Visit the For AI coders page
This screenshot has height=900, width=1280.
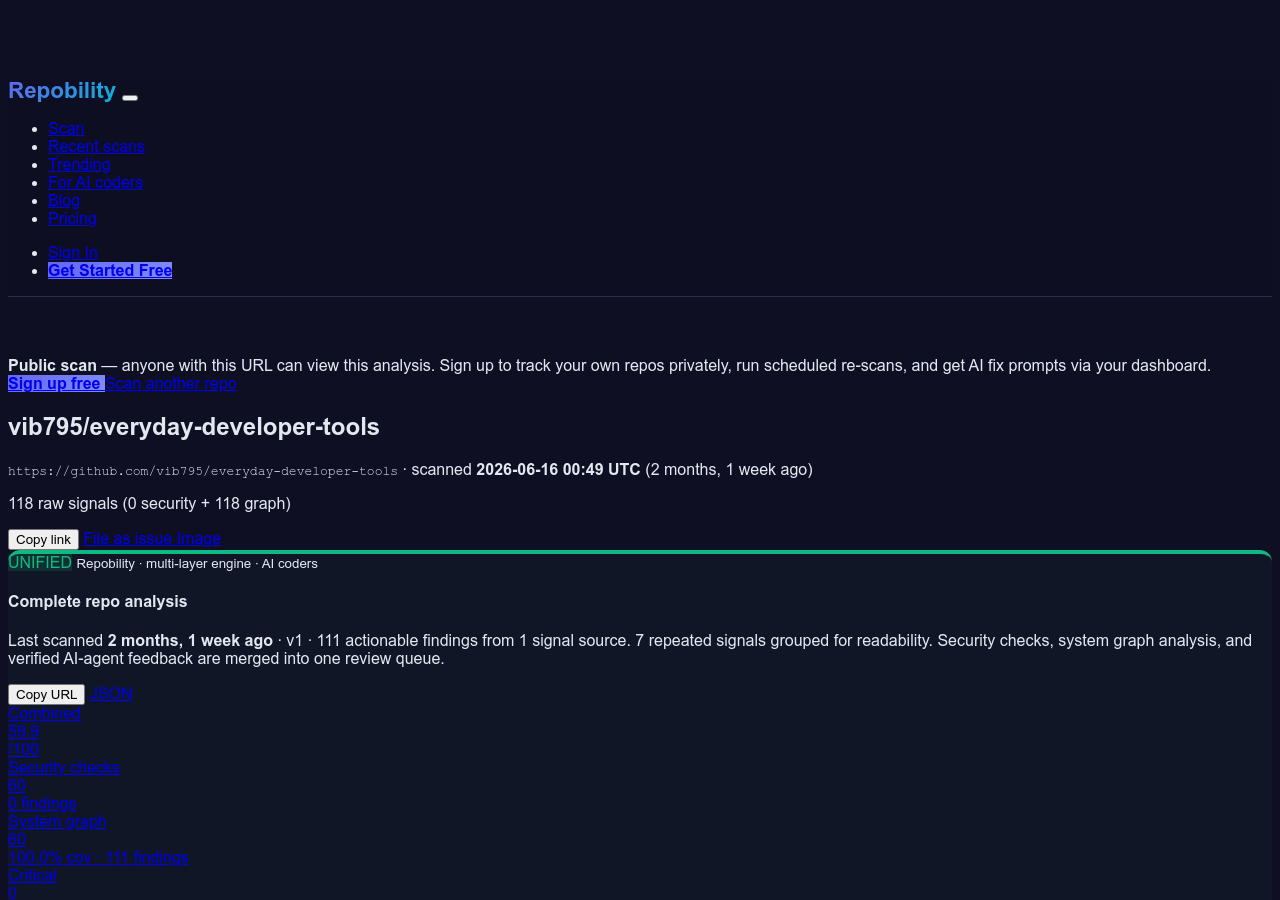click(x=95, y=182)
